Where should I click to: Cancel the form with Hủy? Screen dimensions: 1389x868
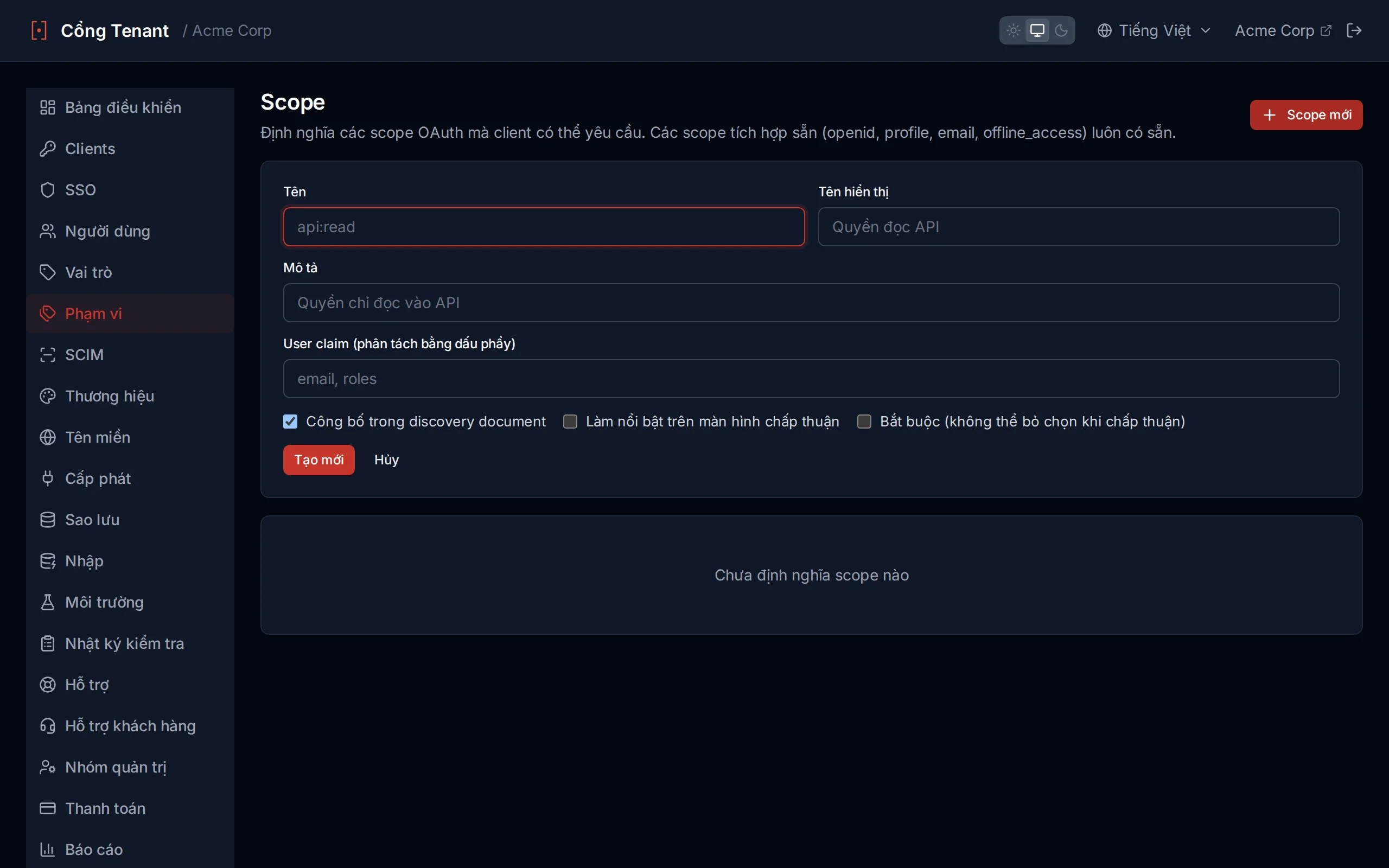(x=386, y=460)
